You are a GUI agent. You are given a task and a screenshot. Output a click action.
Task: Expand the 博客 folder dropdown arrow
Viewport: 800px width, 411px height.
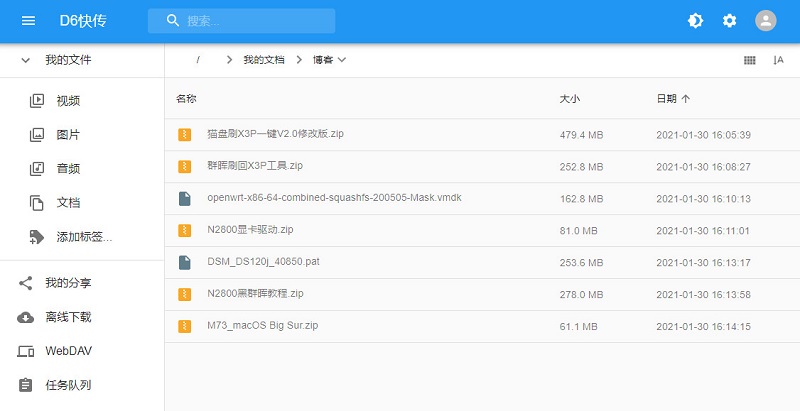pyautogui.click(x=342, y=60)
